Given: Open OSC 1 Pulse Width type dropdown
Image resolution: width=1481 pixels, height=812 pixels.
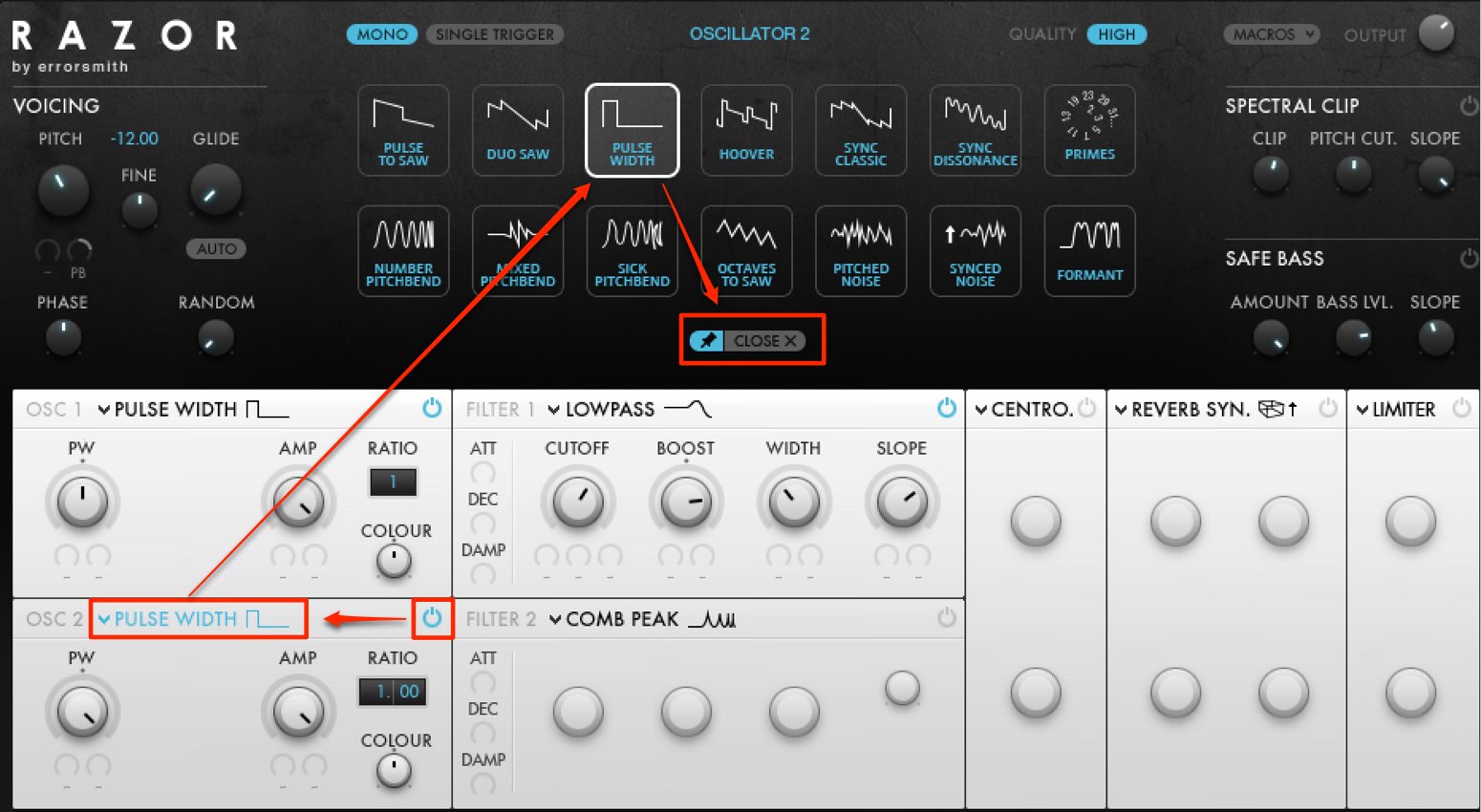Looking at the screenshot, I should (x=193, y=409).
